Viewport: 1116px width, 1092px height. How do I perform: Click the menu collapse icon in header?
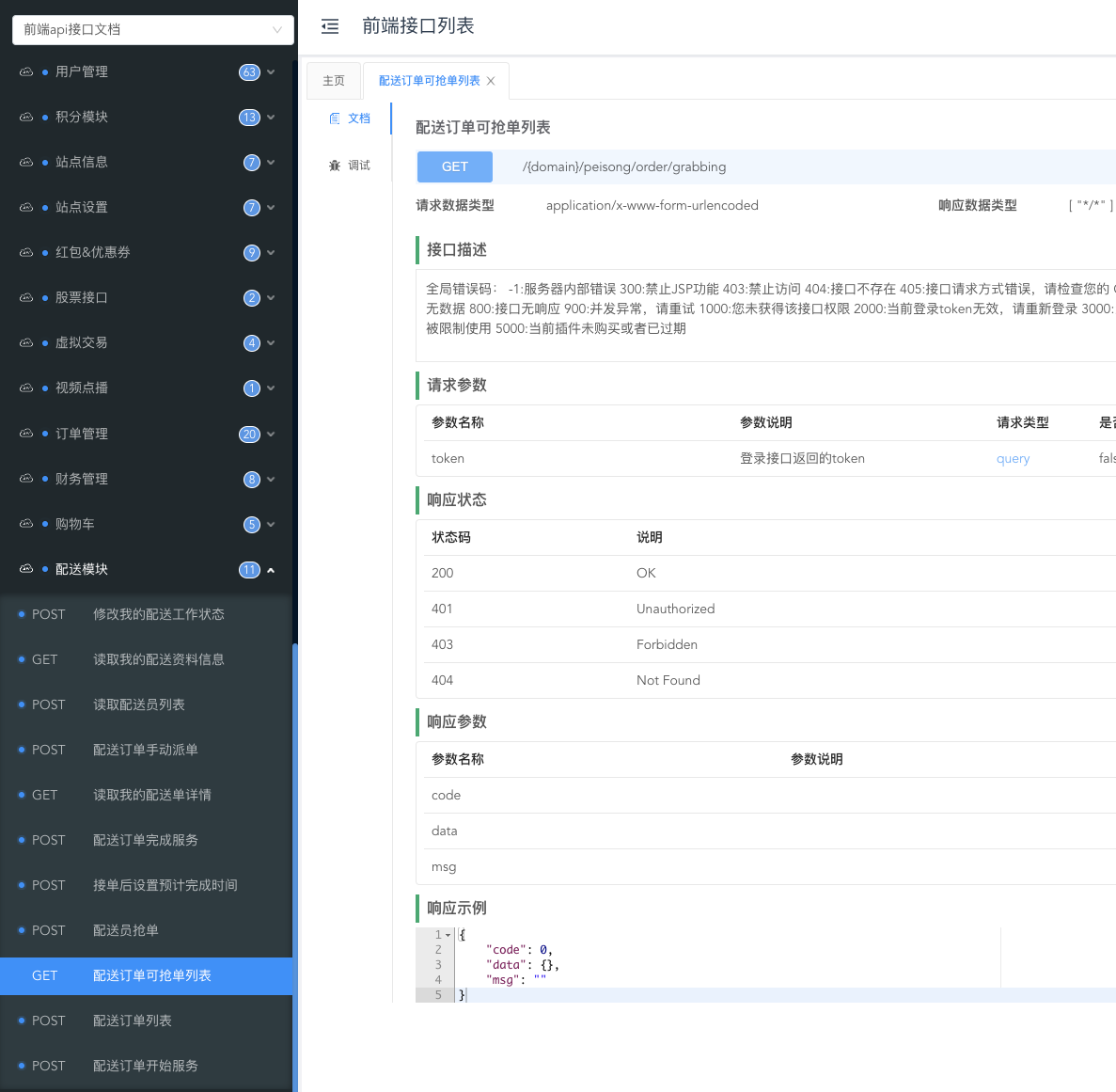pyautogui.click(x=329, y=27)
